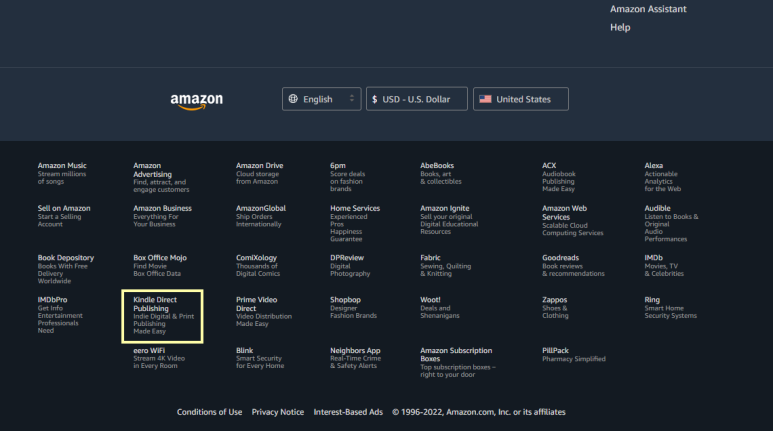Click Interest-Based Ads link
773x431 pixels.
348,412
